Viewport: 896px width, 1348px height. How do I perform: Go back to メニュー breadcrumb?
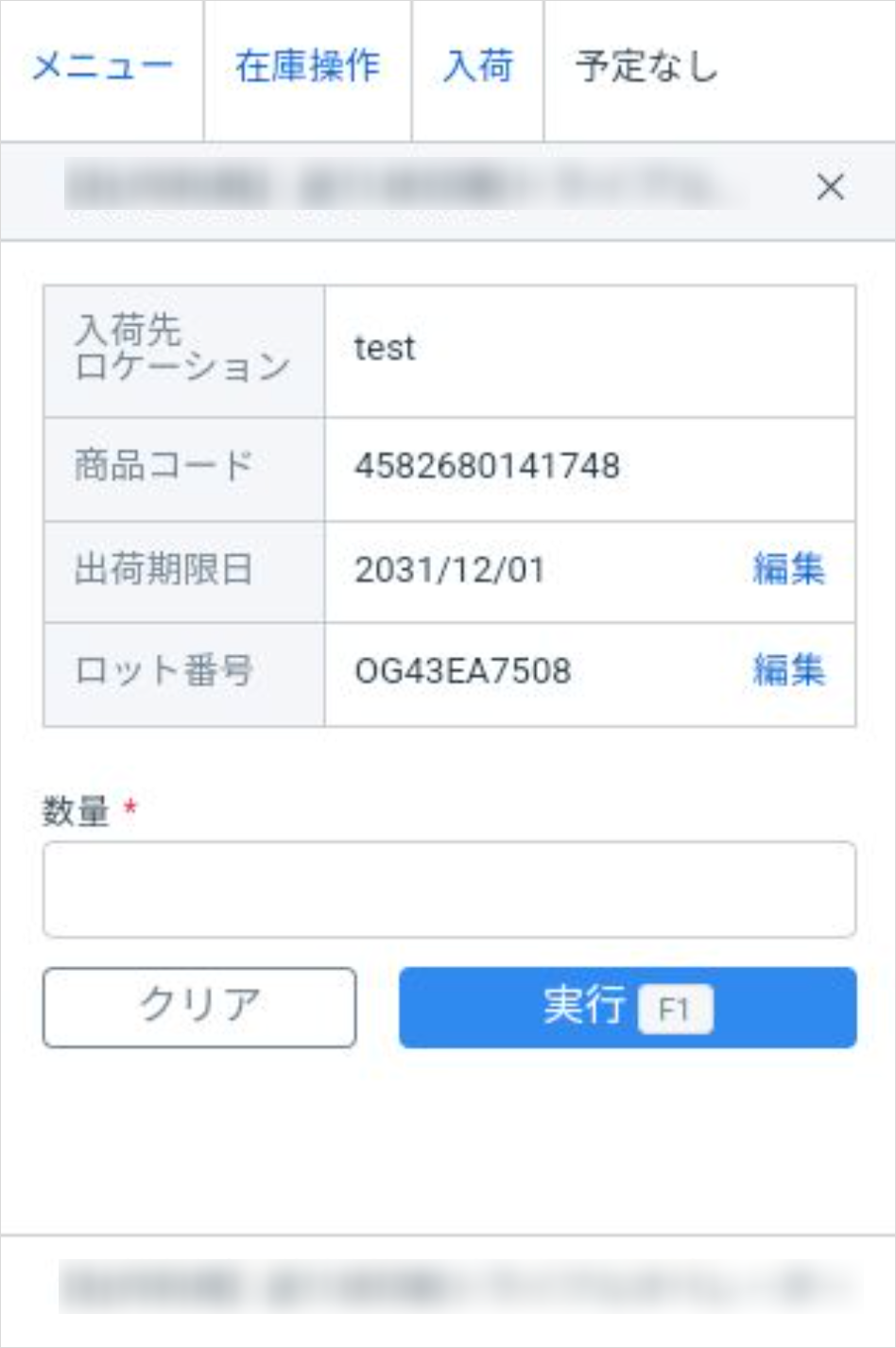pos(102,67)
